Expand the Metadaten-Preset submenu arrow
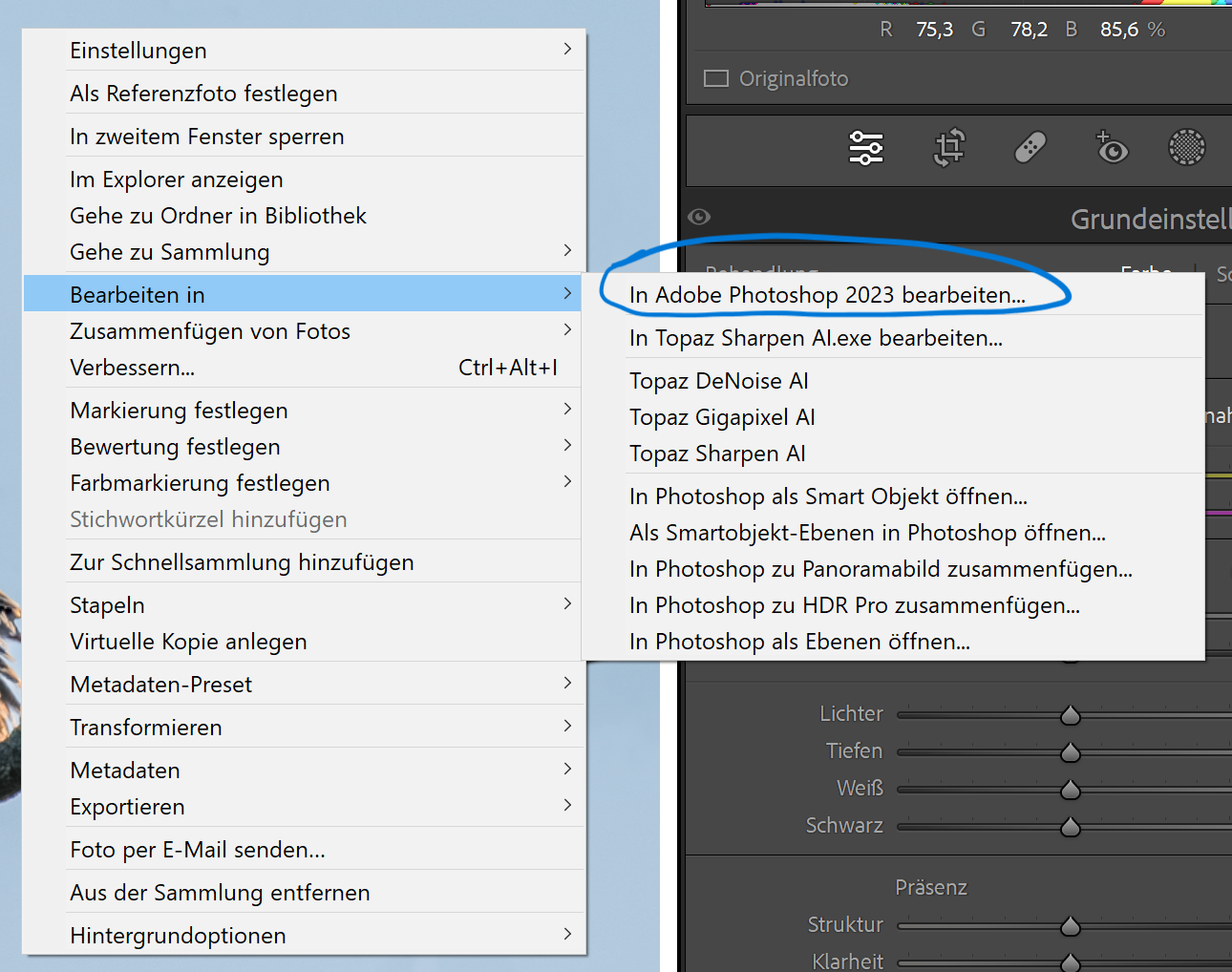This screenshot has height=972, width=1232. [x=567, y=683]
